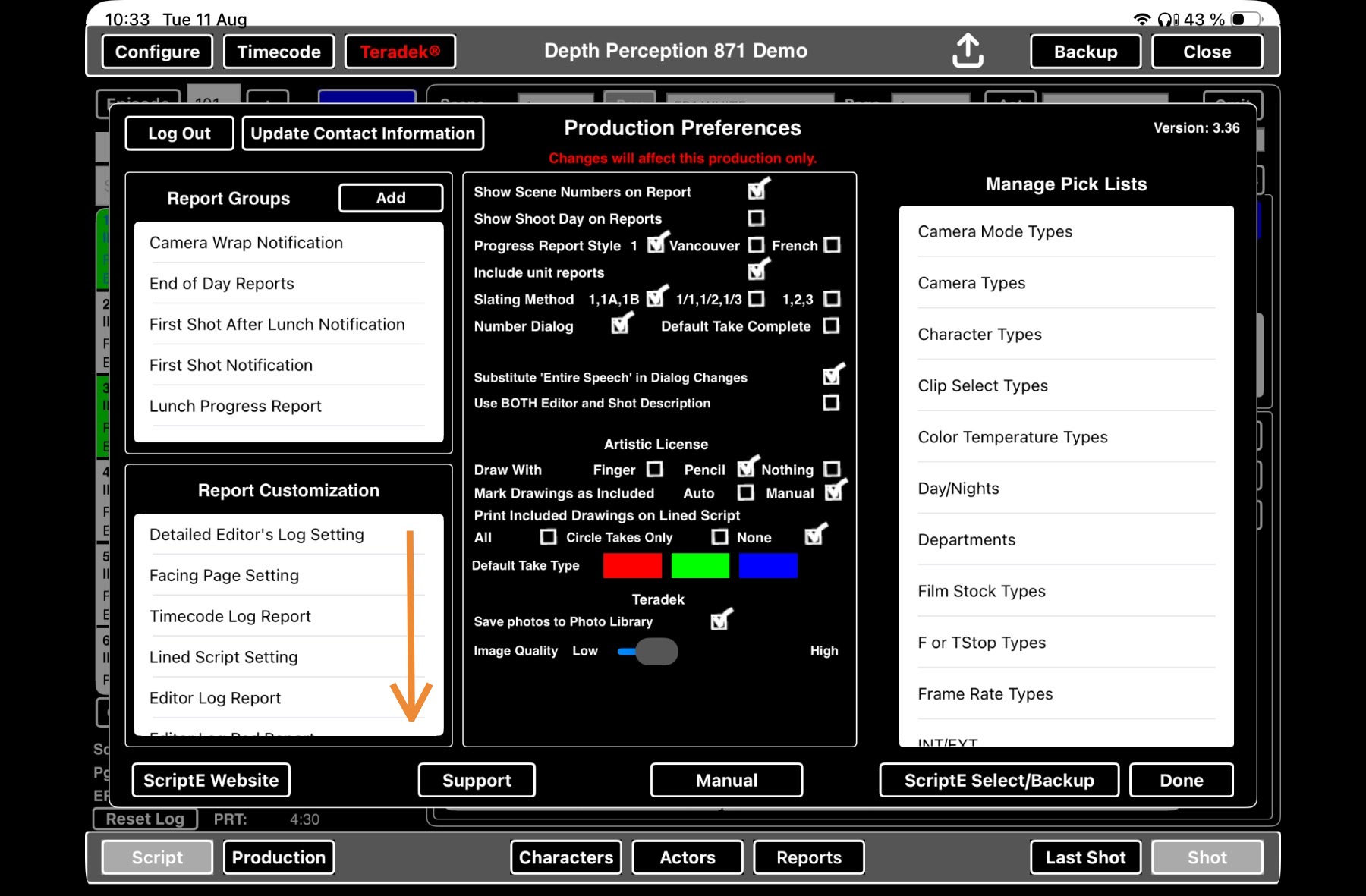Open Facing Page Setting
The width and height of the screenshot is (1366, 896).
[288, 576]
